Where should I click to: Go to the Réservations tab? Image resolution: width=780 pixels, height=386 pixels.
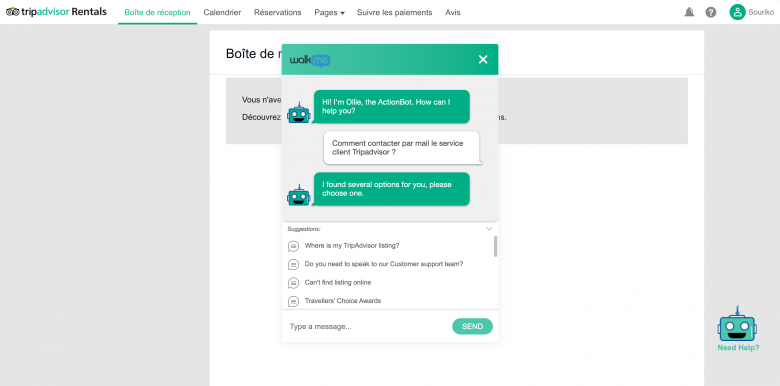[278, 12]
